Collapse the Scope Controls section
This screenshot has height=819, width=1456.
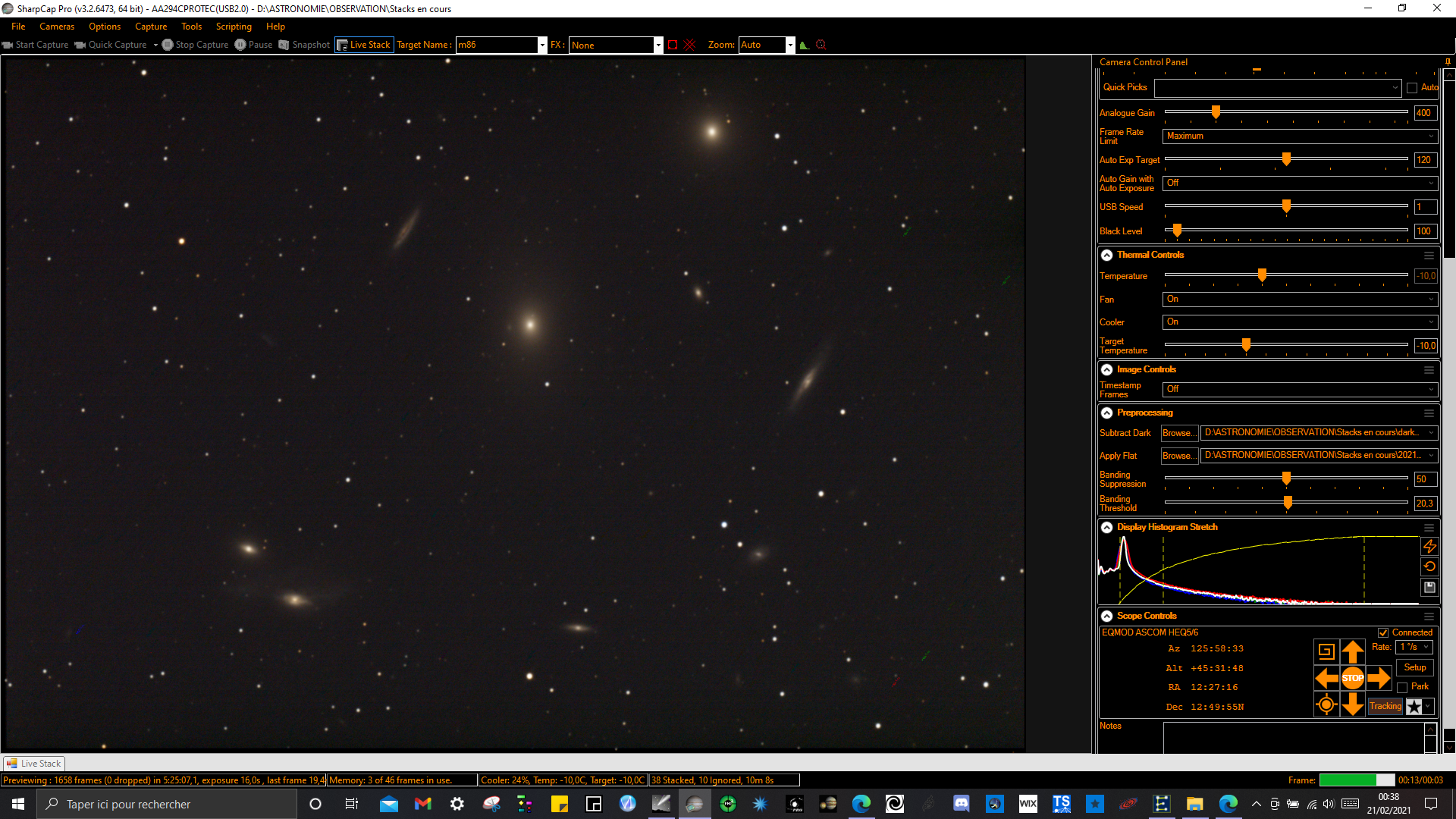point(1107,617)
